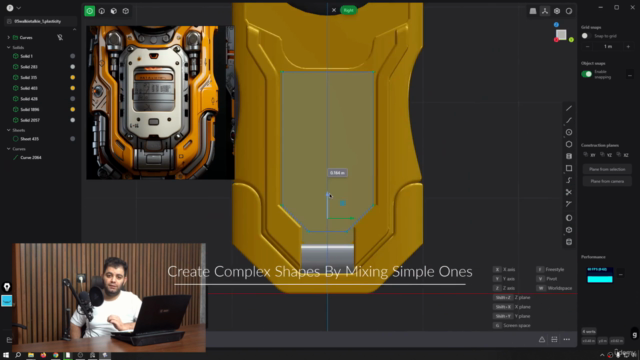The width and height of the screenshot is (640, 360).
Task: Close the Right view indicator with X
Action: 334,10
